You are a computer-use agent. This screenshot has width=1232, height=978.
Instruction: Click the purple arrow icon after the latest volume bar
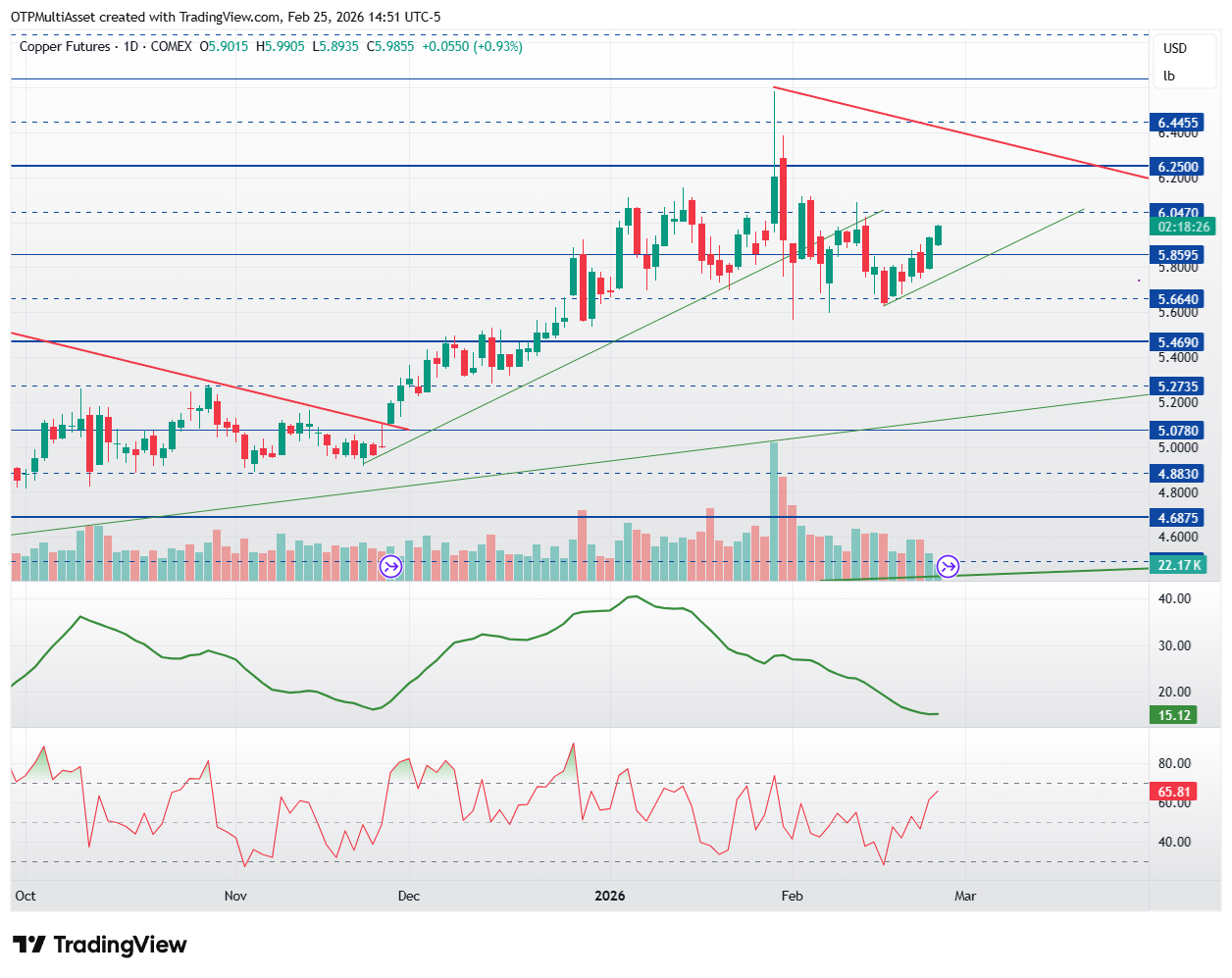tap(948, 566)
